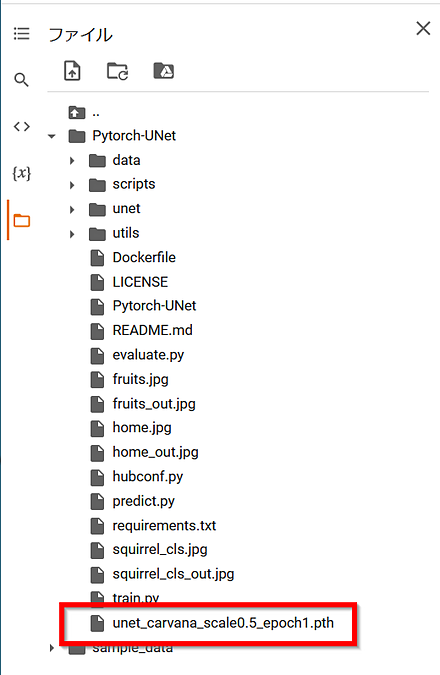This screenshot has width=440, height=675.
Task: Open the search icon in left sidebar
Action: (x=21, y=80)
